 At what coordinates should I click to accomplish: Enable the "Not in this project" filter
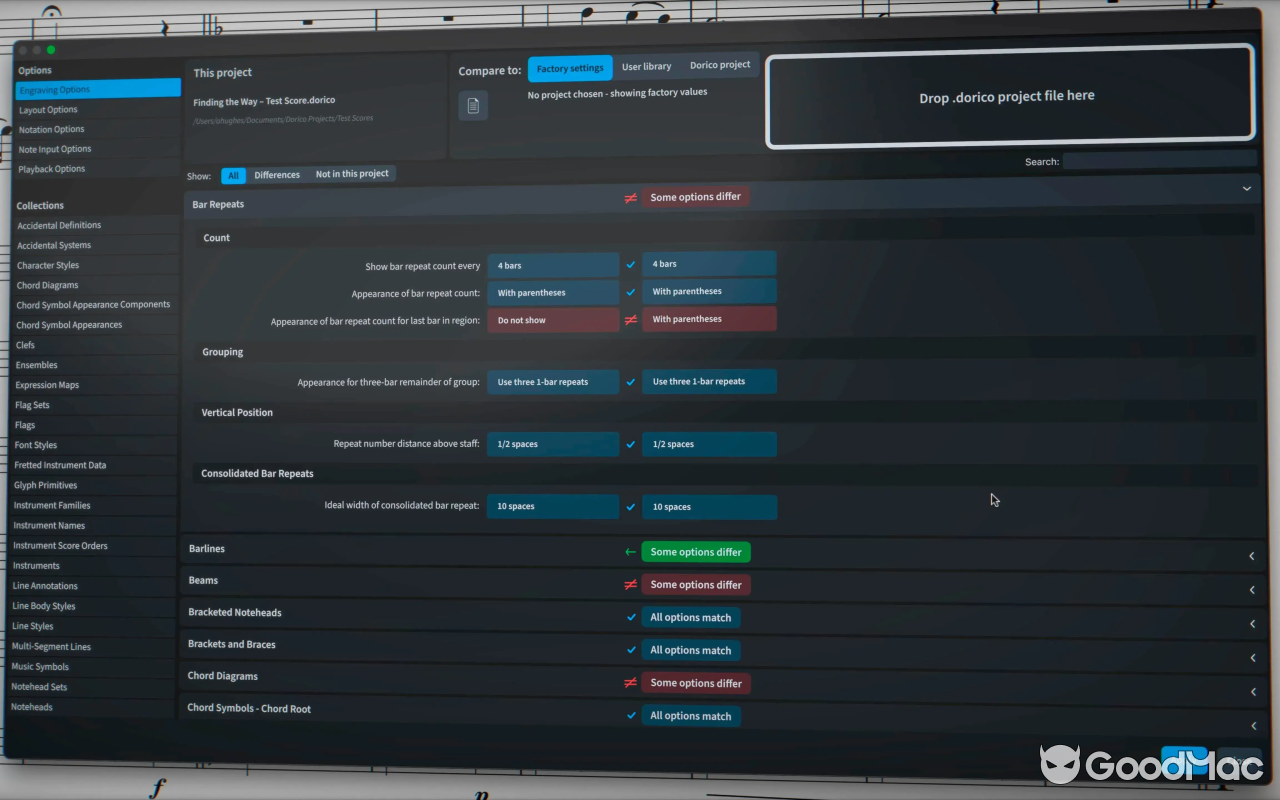pyautogui.click(x=352, y=174)
